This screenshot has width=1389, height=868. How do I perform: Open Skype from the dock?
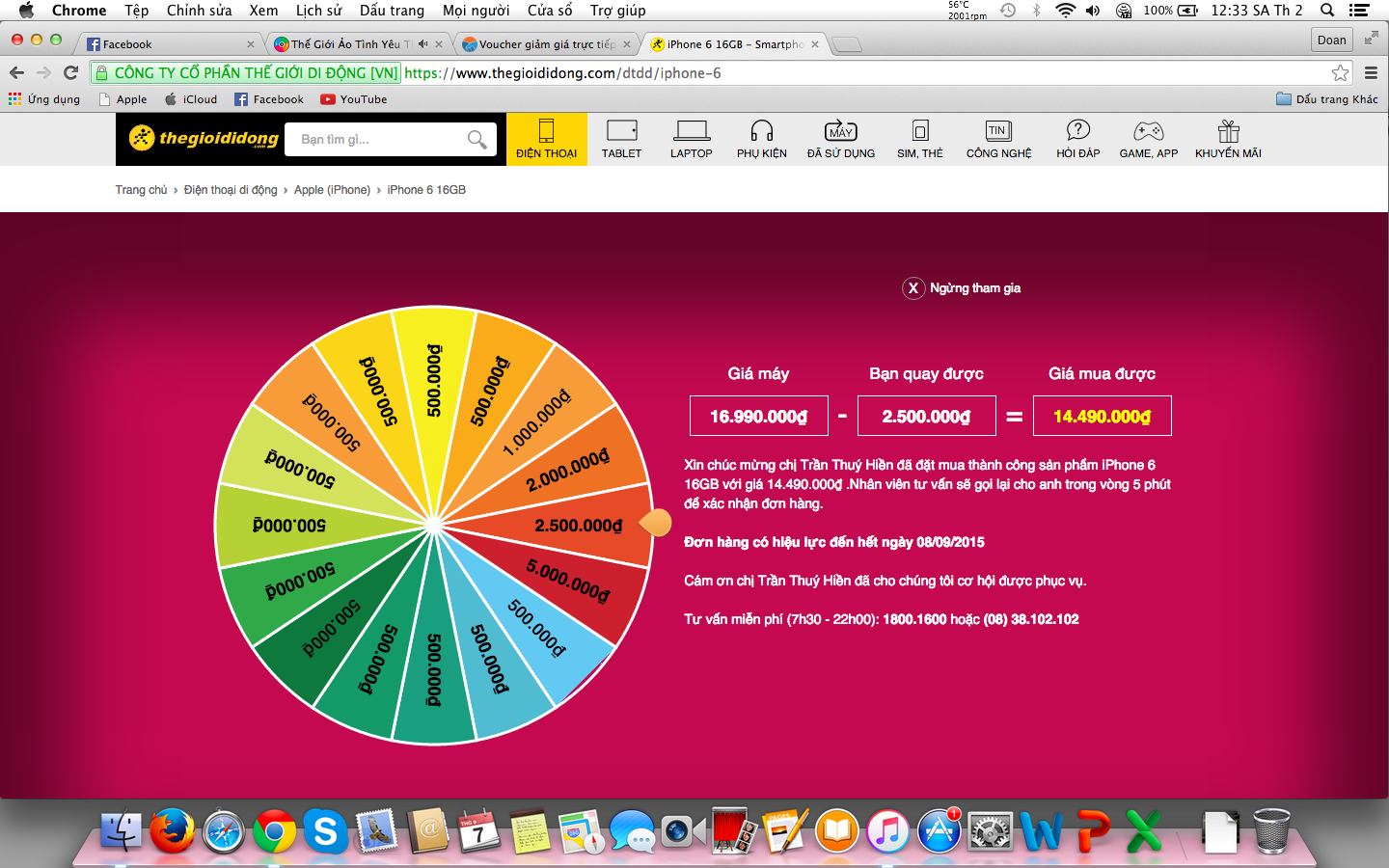tap(325, 830)
